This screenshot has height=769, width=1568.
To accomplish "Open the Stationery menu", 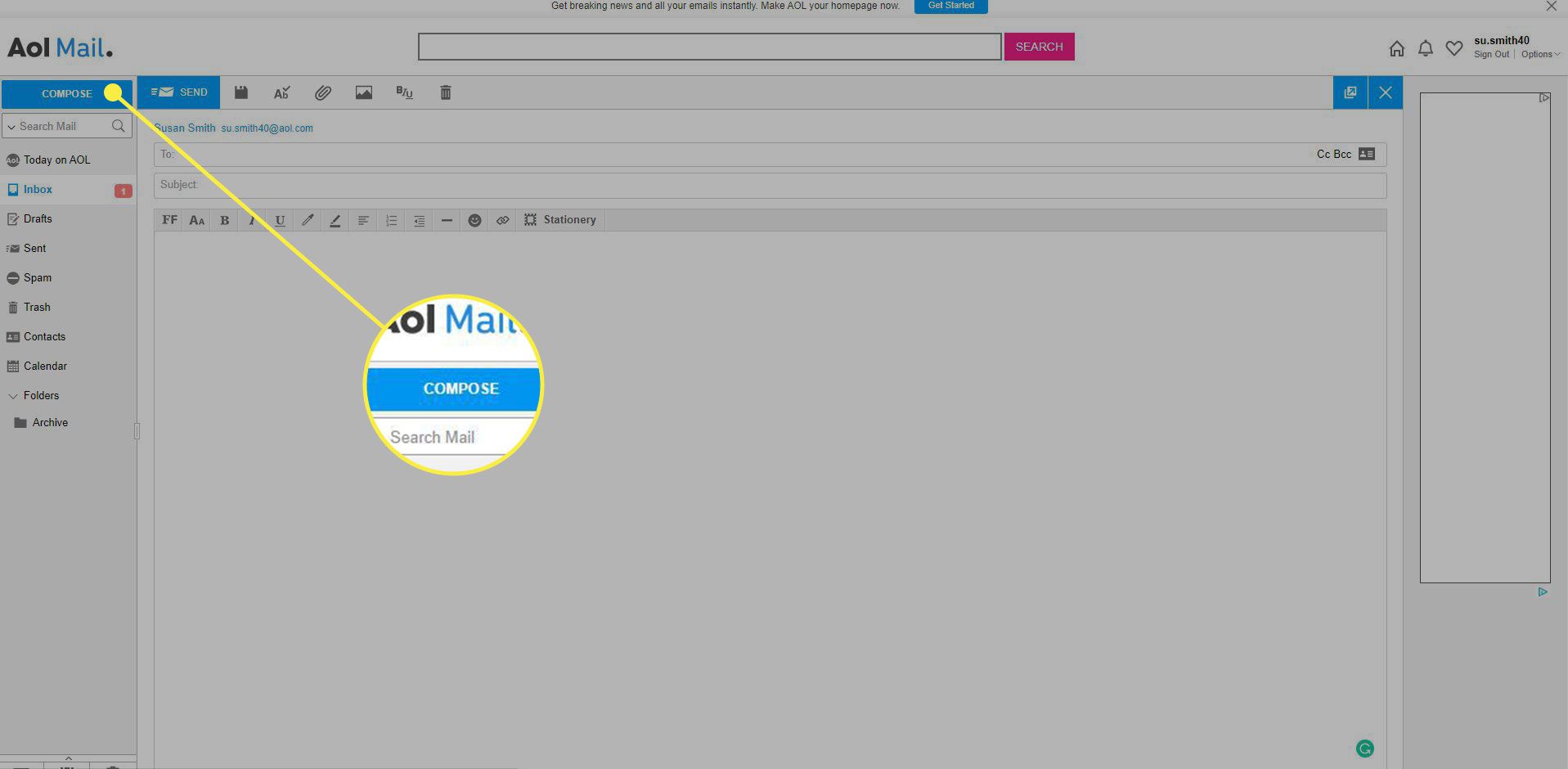I will coord(560,220).
